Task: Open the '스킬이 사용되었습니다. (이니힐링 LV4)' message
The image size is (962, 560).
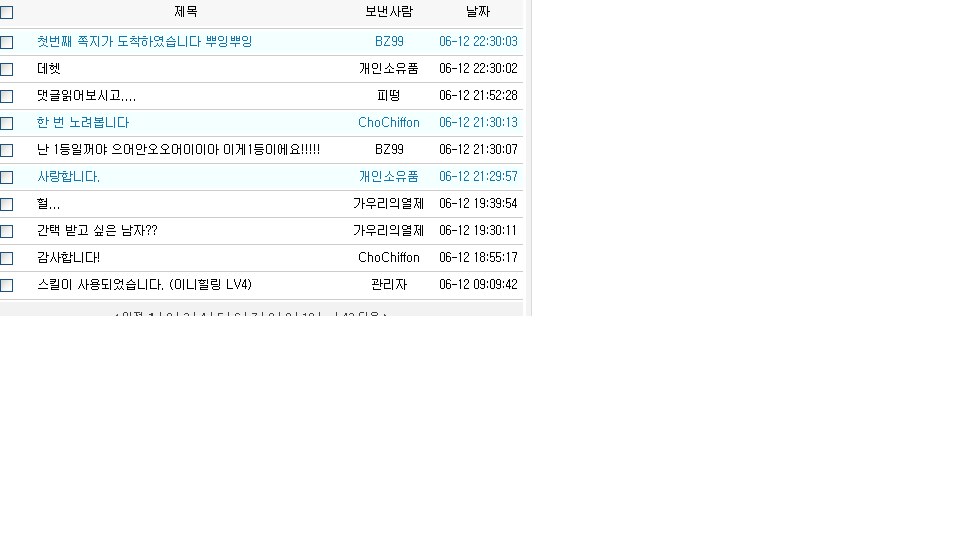Action: pos(144,285)
